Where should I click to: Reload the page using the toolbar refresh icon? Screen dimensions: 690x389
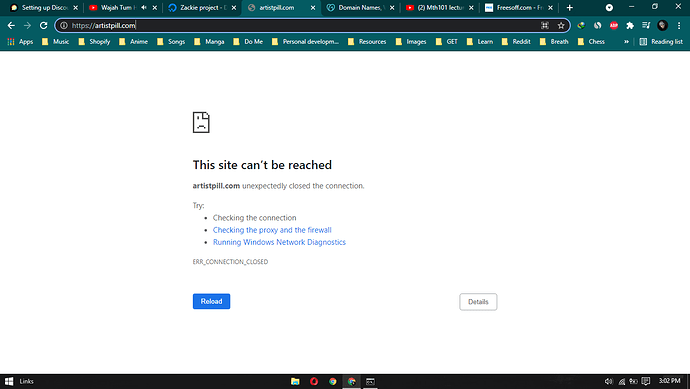pyautogui.click(x=43, y=26)
